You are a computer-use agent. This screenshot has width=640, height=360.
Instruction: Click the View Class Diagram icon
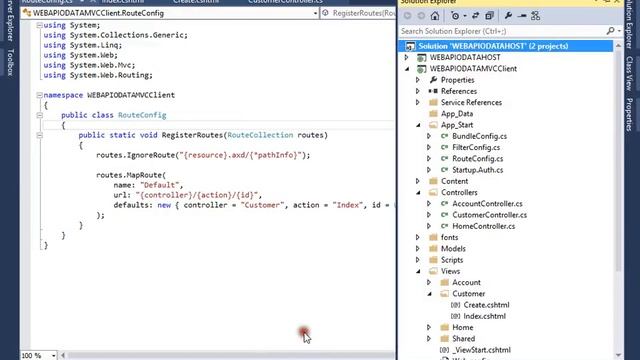point(536,16)
